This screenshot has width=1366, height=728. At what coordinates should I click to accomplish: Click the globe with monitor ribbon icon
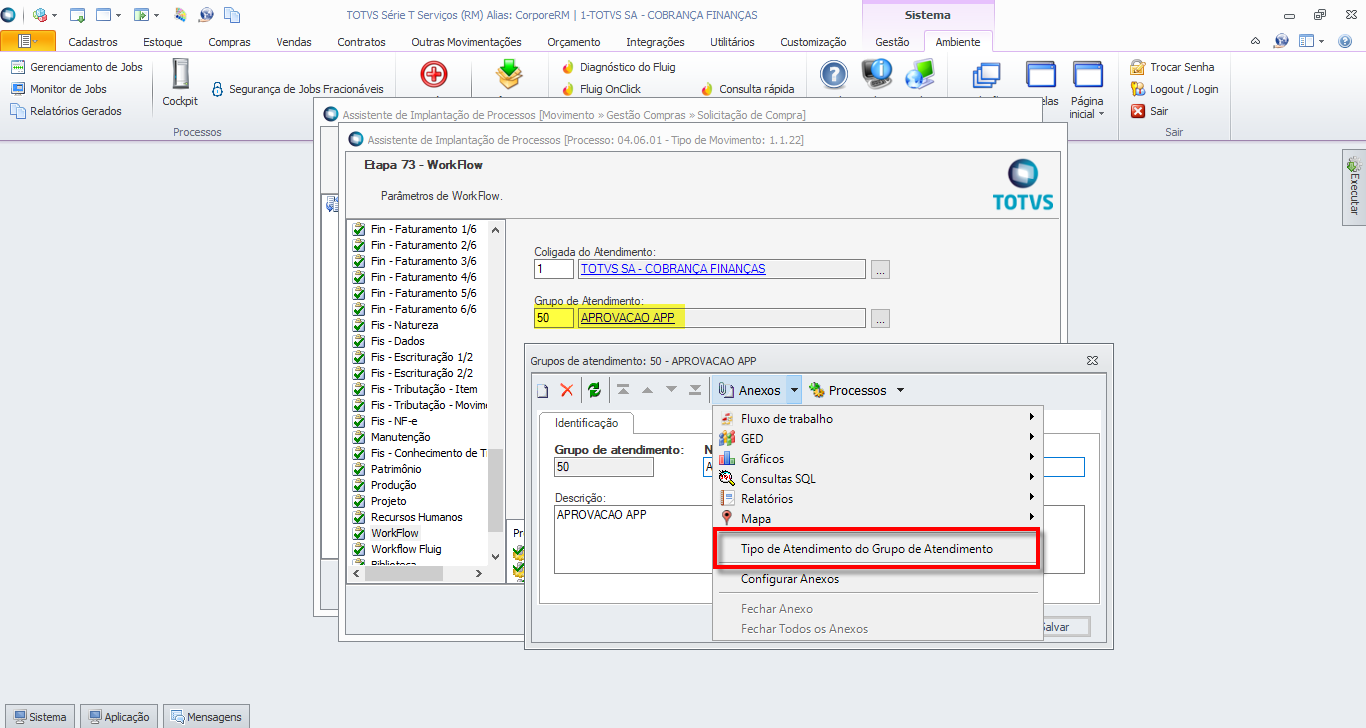[x=920, y=75]
